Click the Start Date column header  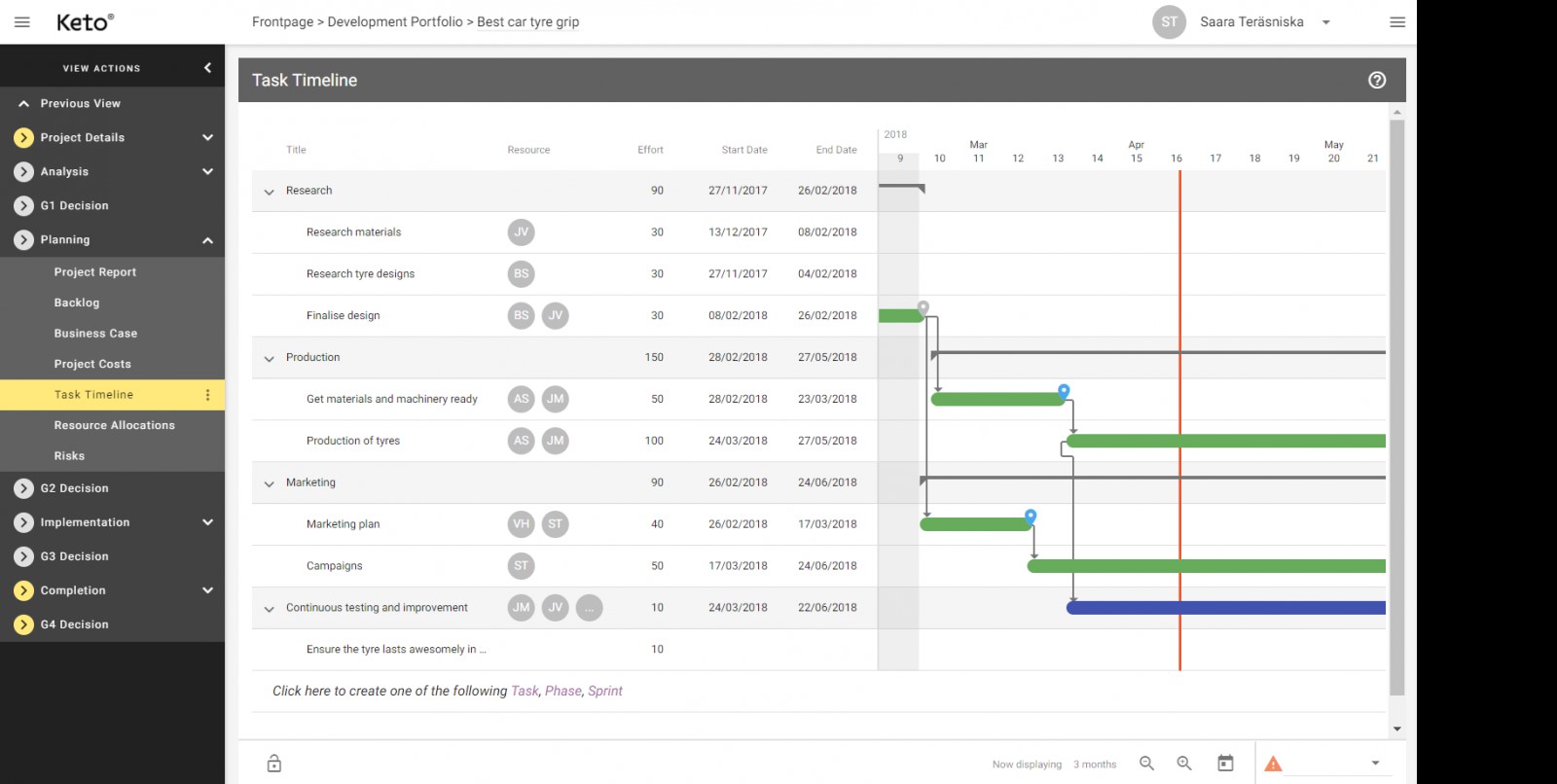tap(744, 150)
